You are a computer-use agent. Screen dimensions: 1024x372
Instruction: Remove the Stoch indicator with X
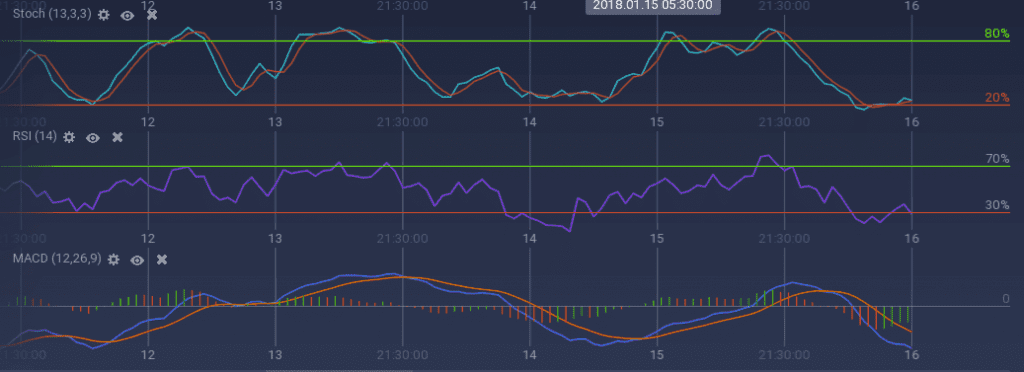click(152, 14)
